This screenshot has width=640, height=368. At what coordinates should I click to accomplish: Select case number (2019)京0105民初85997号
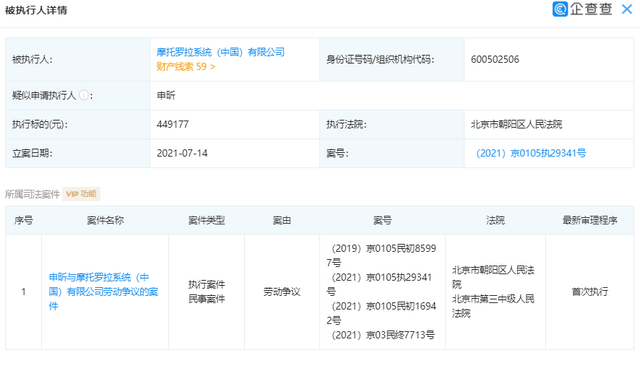pyautogui.click(x=382, y=255)
